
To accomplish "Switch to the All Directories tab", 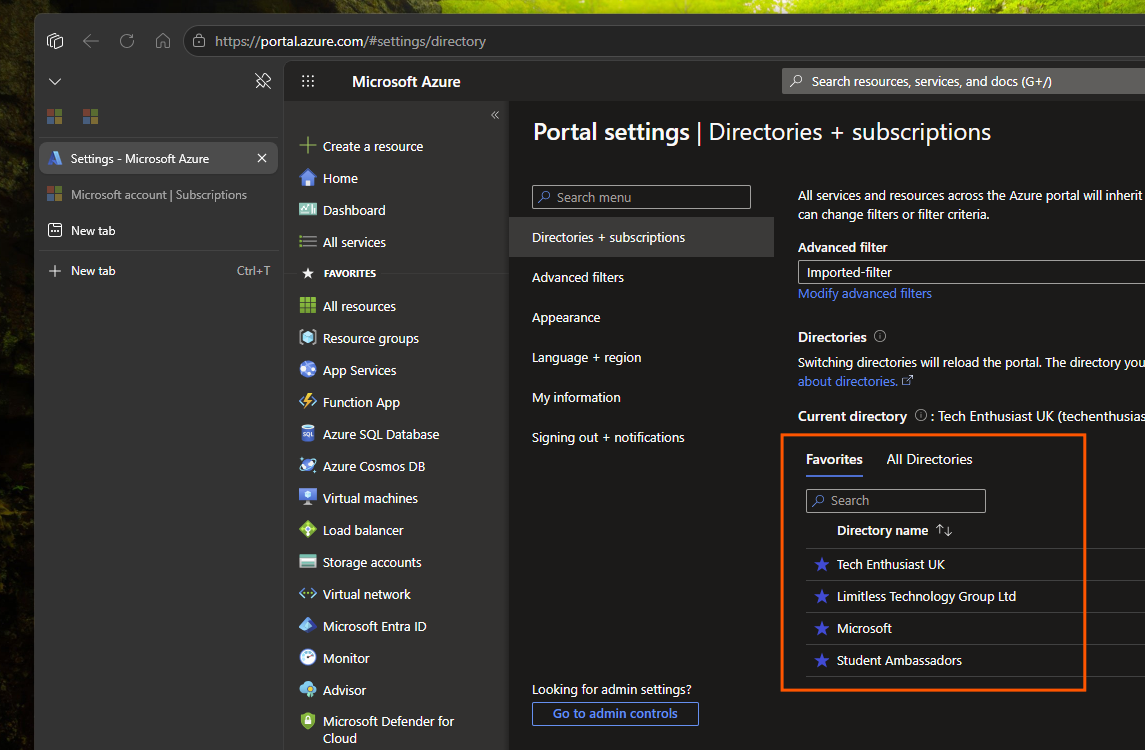I will [x=929, y=459].
